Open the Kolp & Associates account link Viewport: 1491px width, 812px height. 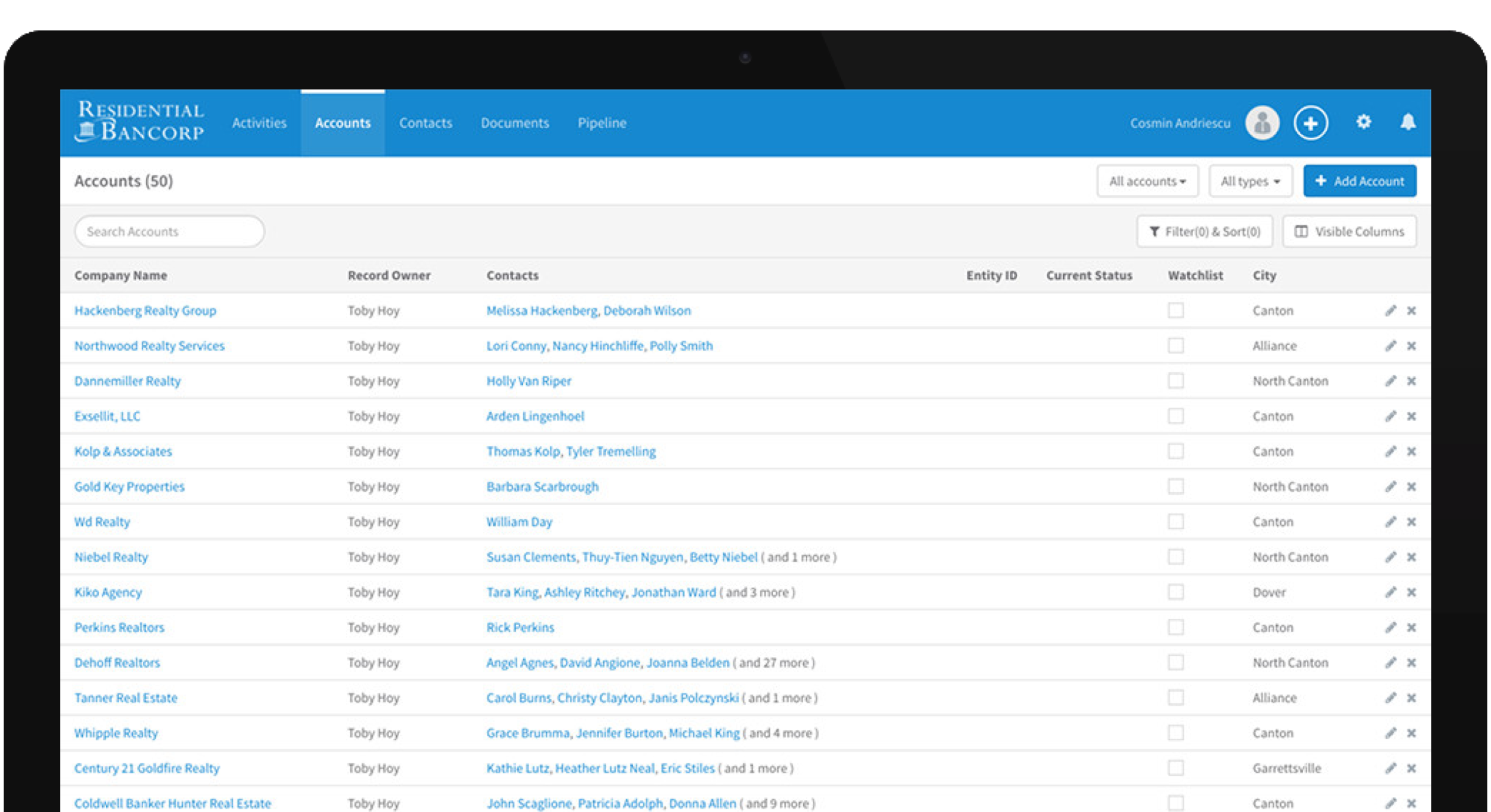(123, 452)
